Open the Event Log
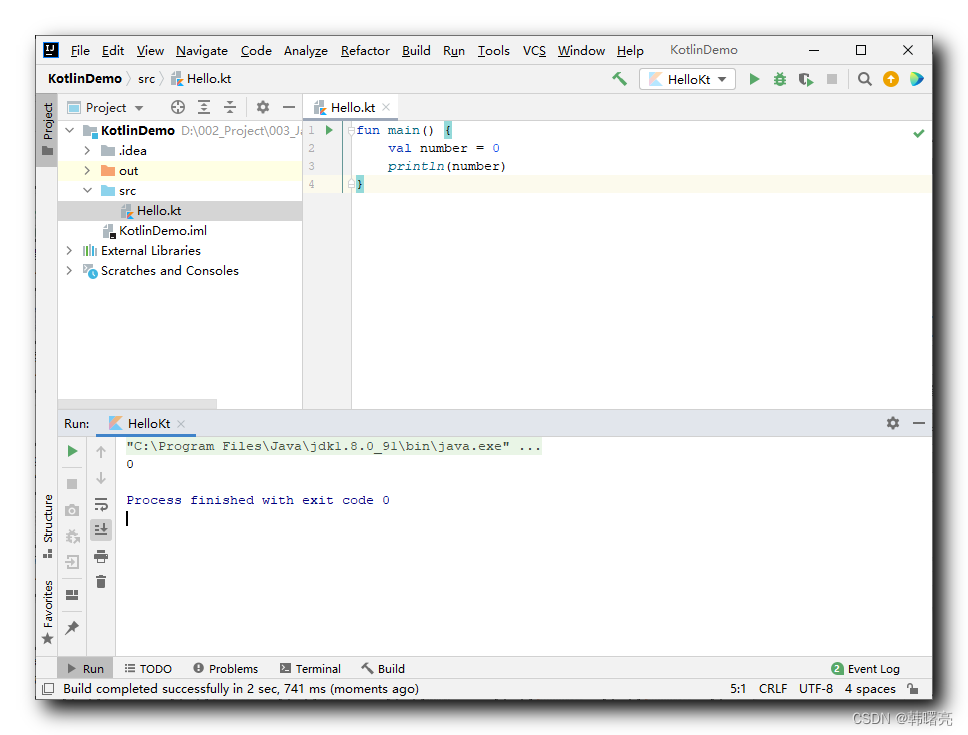This screenshot has width=968, height=735. pyautogui.click(x=866, y=669)
